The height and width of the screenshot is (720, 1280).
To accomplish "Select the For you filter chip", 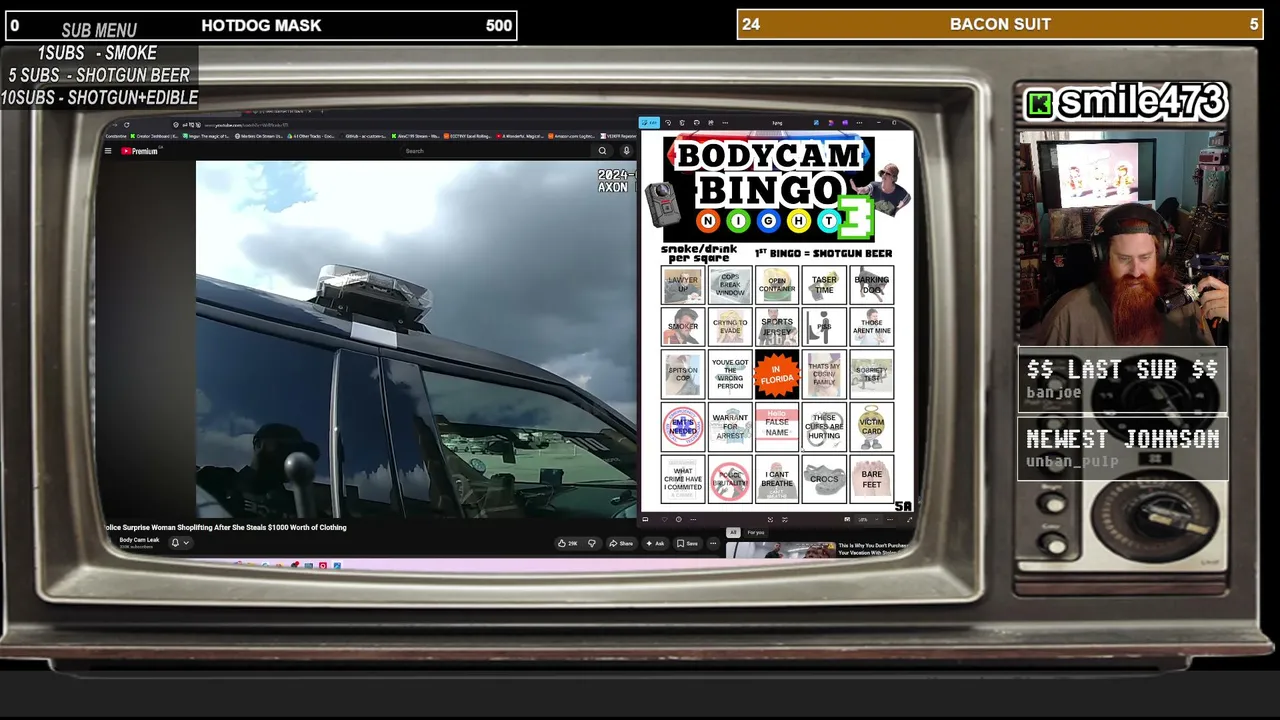I will (x=755, y=532).
